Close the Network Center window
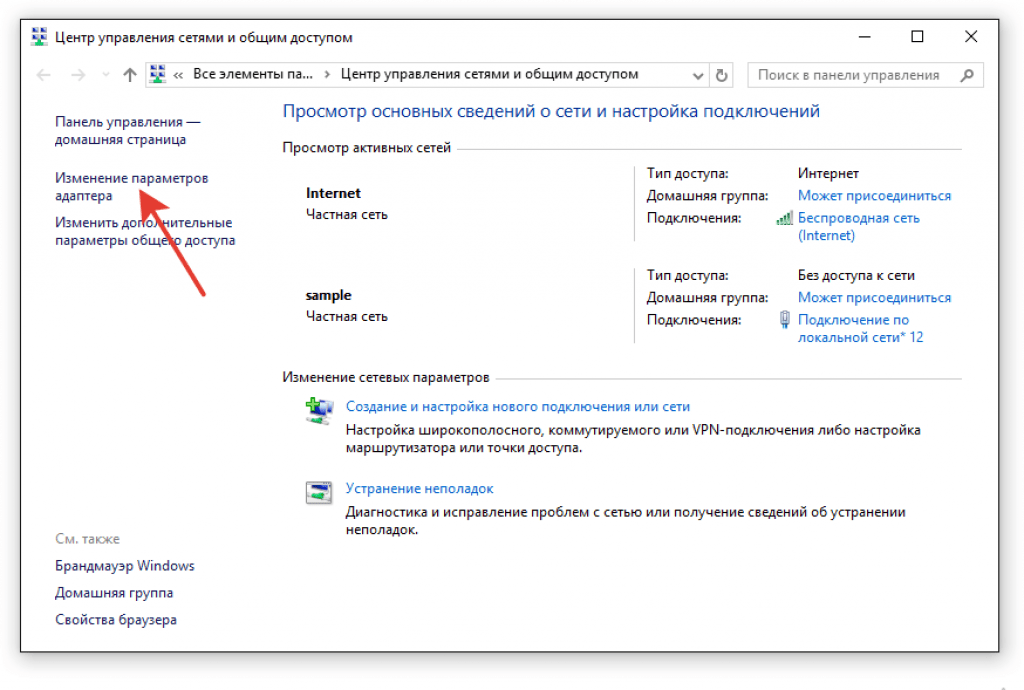 pos(971,37)
